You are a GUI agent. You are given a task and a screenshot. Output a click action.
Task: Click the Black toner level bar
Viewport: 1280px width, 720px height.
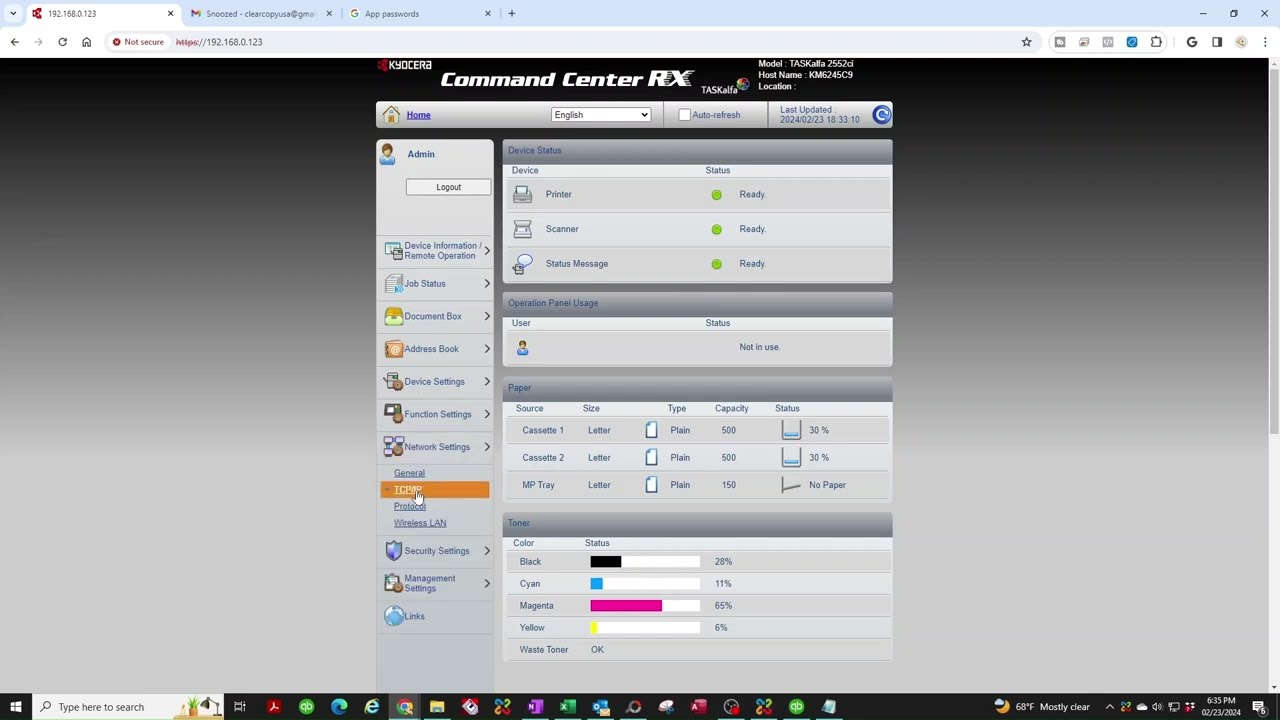tap(645, 562)
